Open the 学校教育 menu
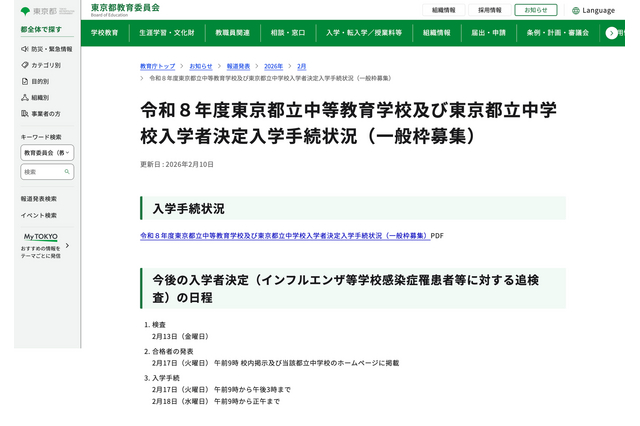The width and height of the screenshot is (640, 426). tap(104, 33)
